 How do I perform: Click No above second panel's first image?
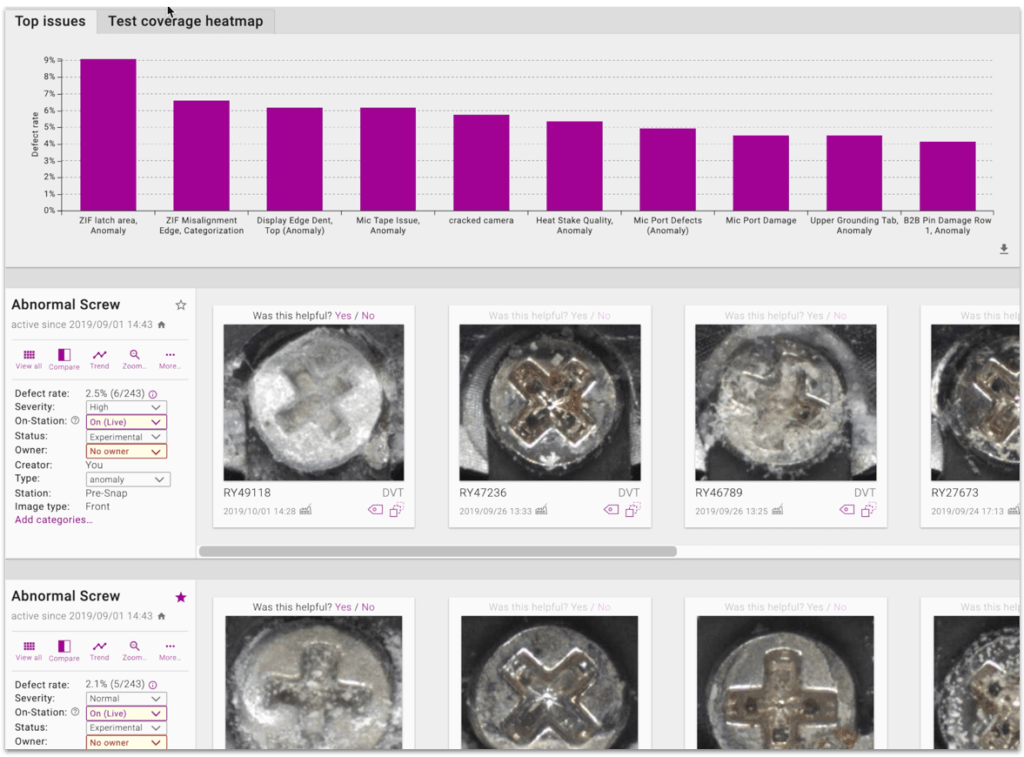coord(368,607)
